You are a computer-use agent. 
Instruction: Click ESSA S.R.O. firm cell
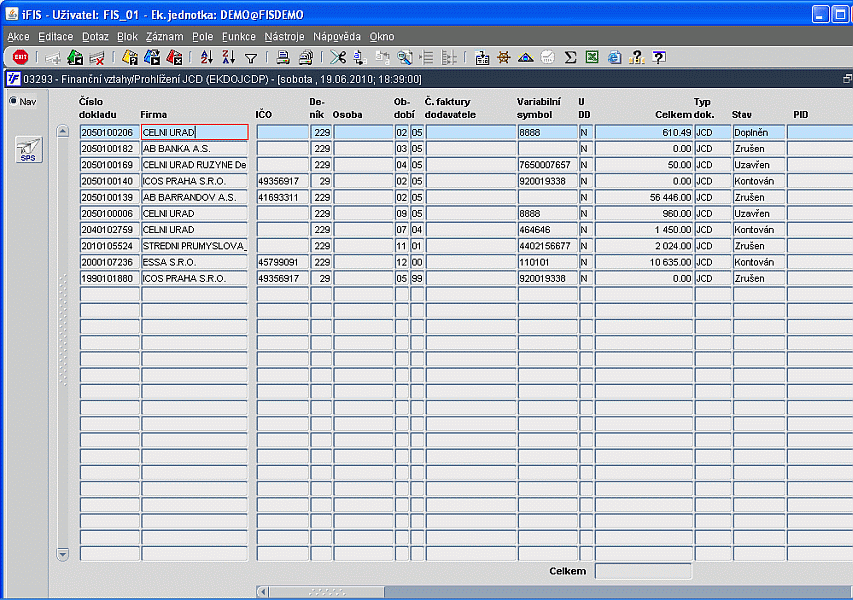coord(194,262)
